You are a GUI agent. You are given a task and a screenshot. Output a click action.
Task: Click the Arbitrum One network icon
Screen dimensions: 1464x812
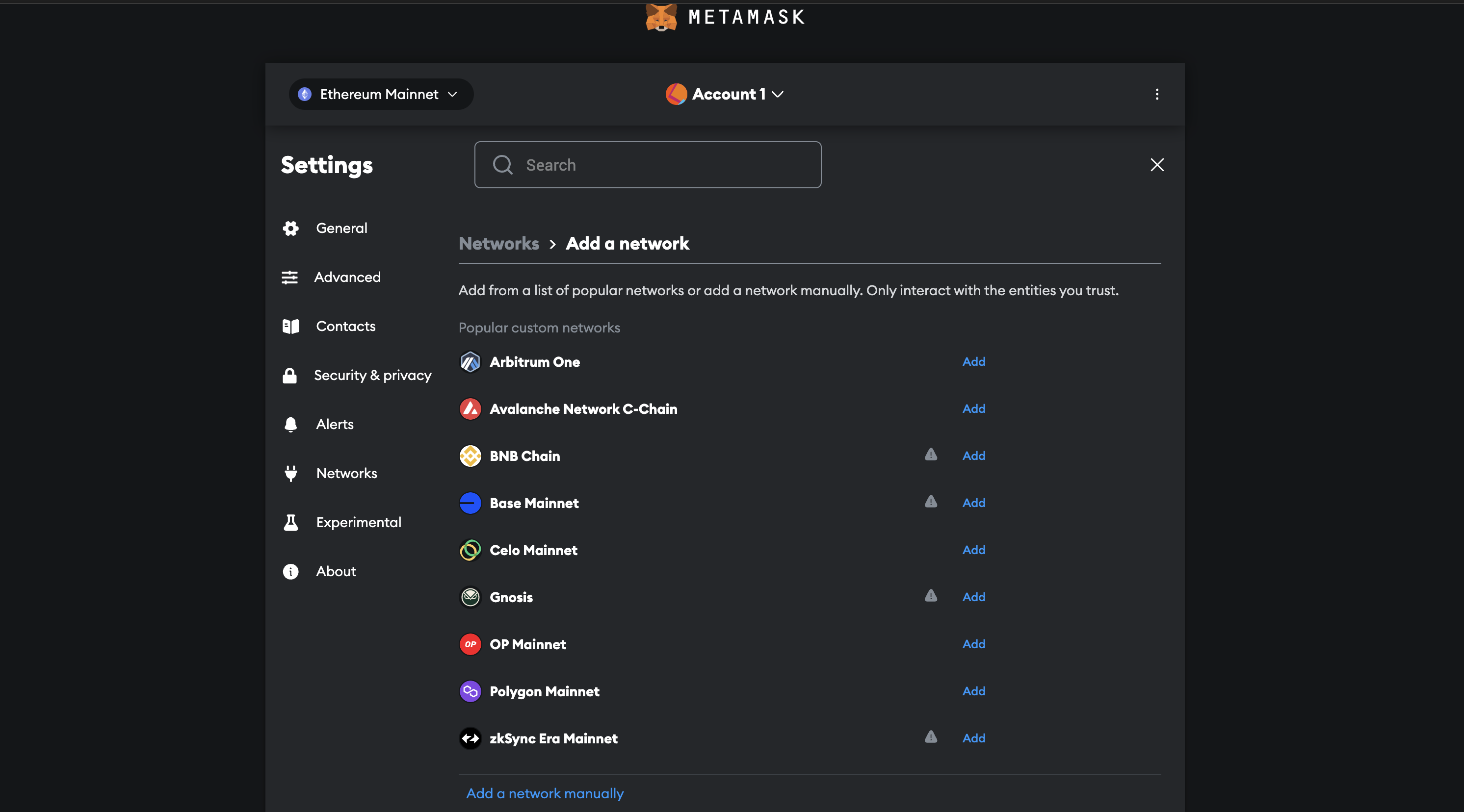click(470, 362)
